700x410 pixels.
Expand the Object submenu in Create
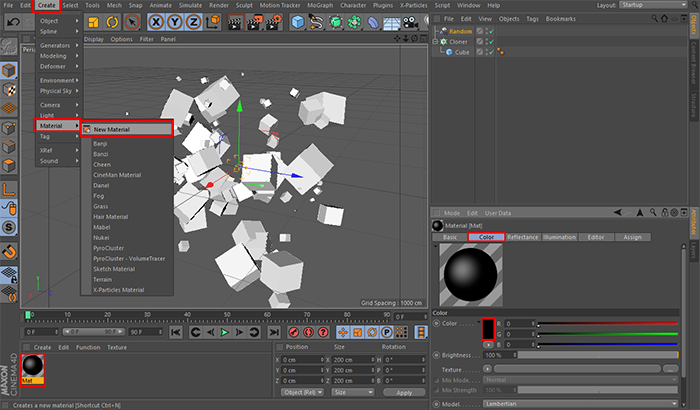point(58,21)
